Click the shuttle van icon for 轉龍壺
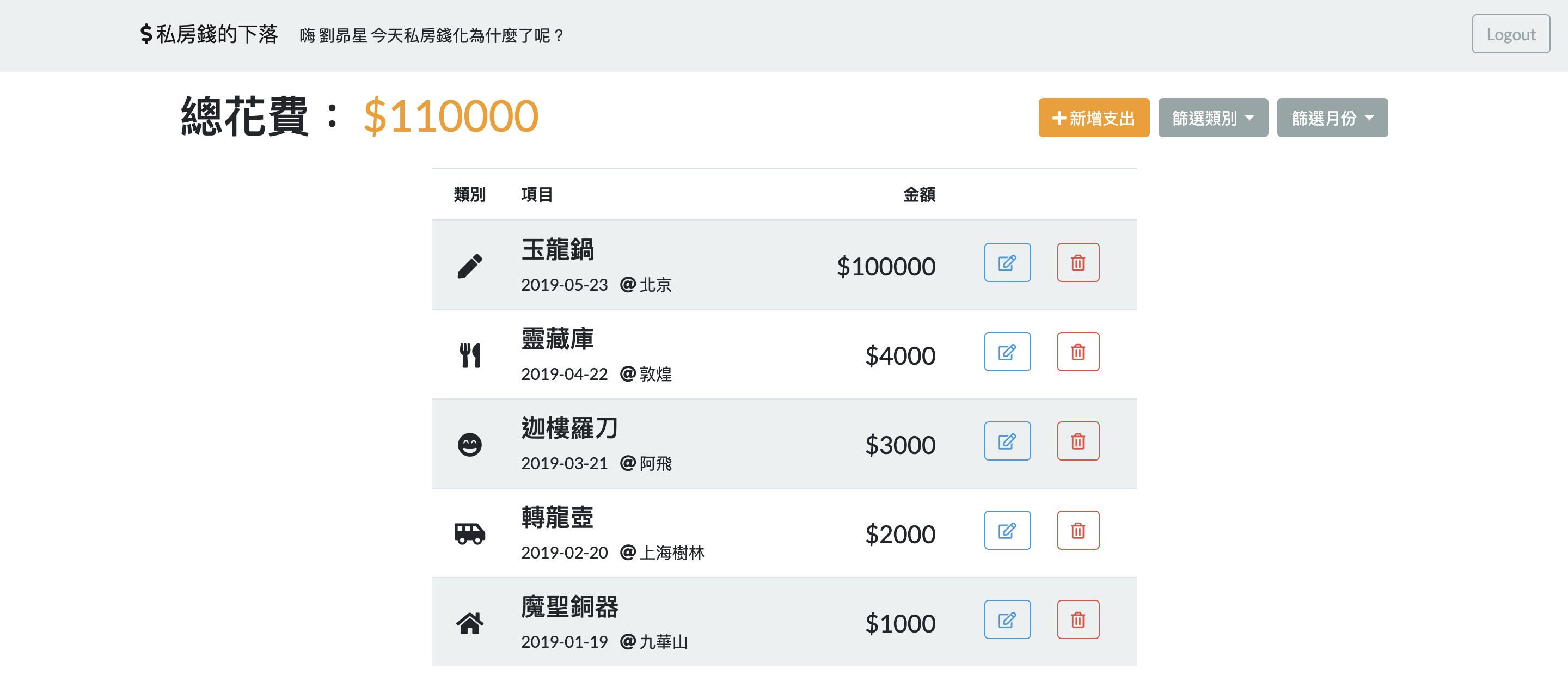Screen dimensions: 1568x687 click(470, 533)
